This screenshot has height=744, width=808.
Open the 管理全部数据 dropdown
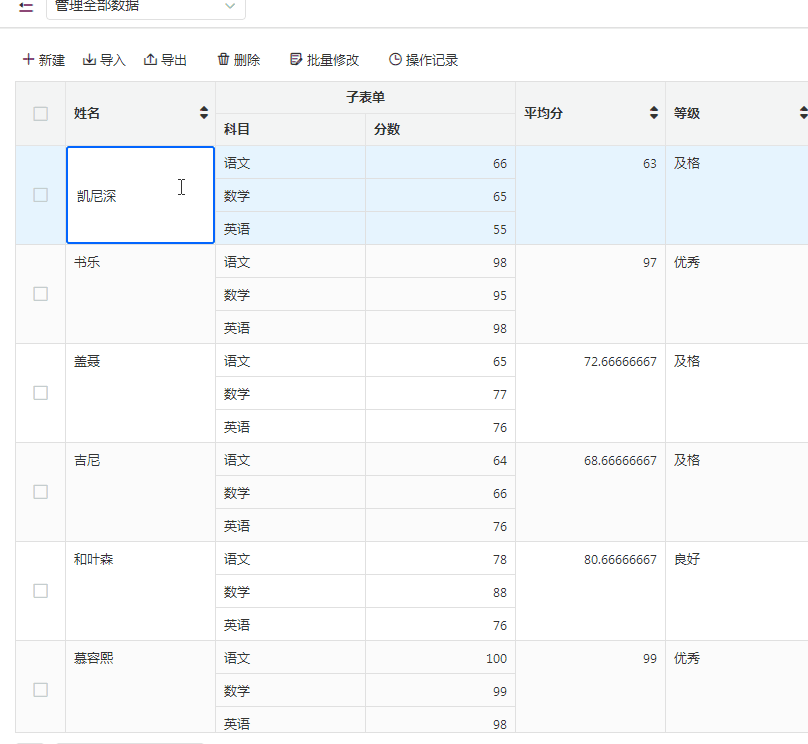[145, 7]
